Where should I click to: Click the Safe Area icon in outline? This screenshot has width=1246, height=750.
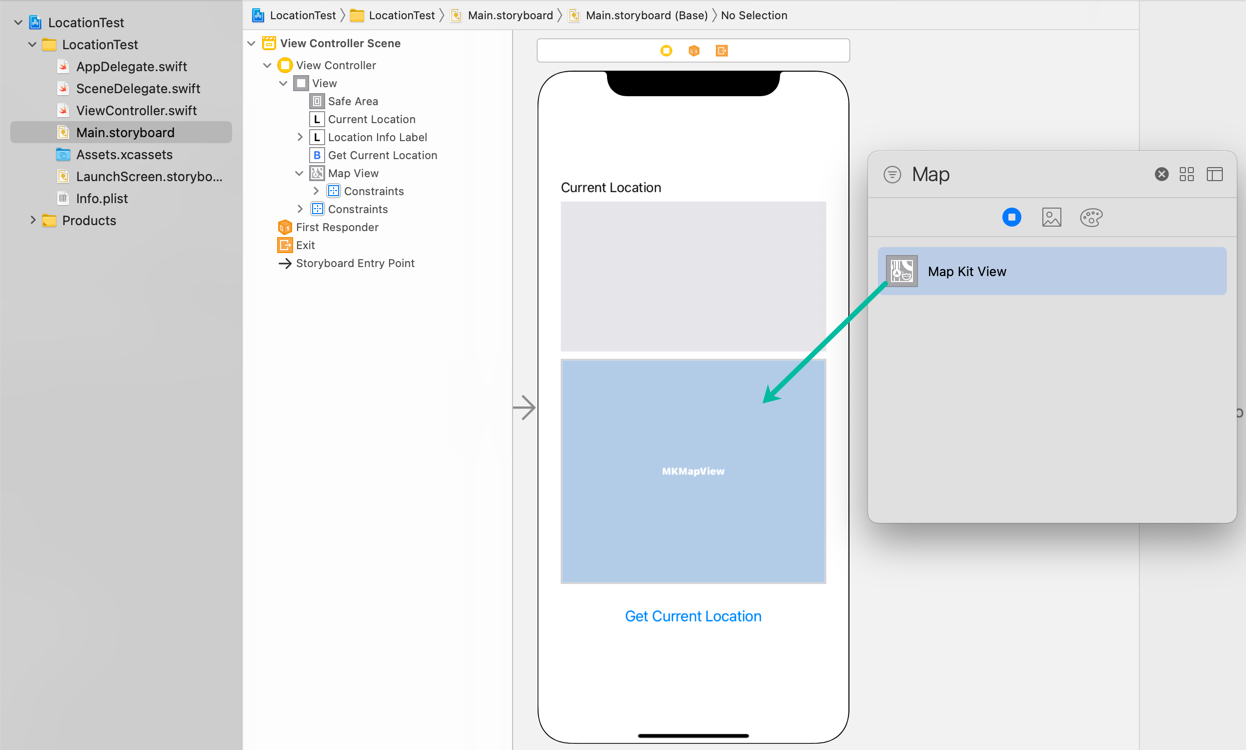317,101
